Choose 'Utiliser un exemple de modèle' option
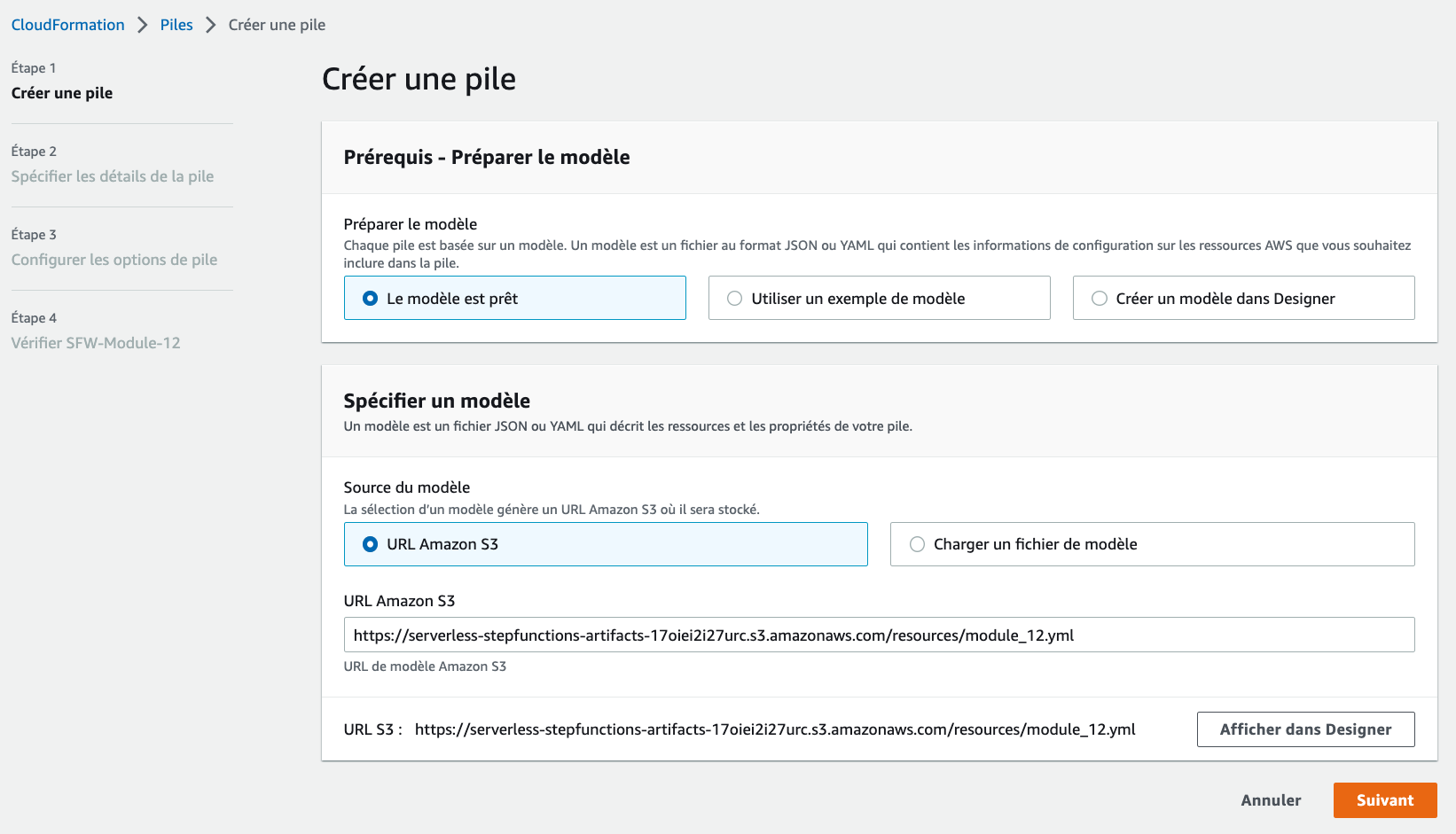 coord(879,298)
